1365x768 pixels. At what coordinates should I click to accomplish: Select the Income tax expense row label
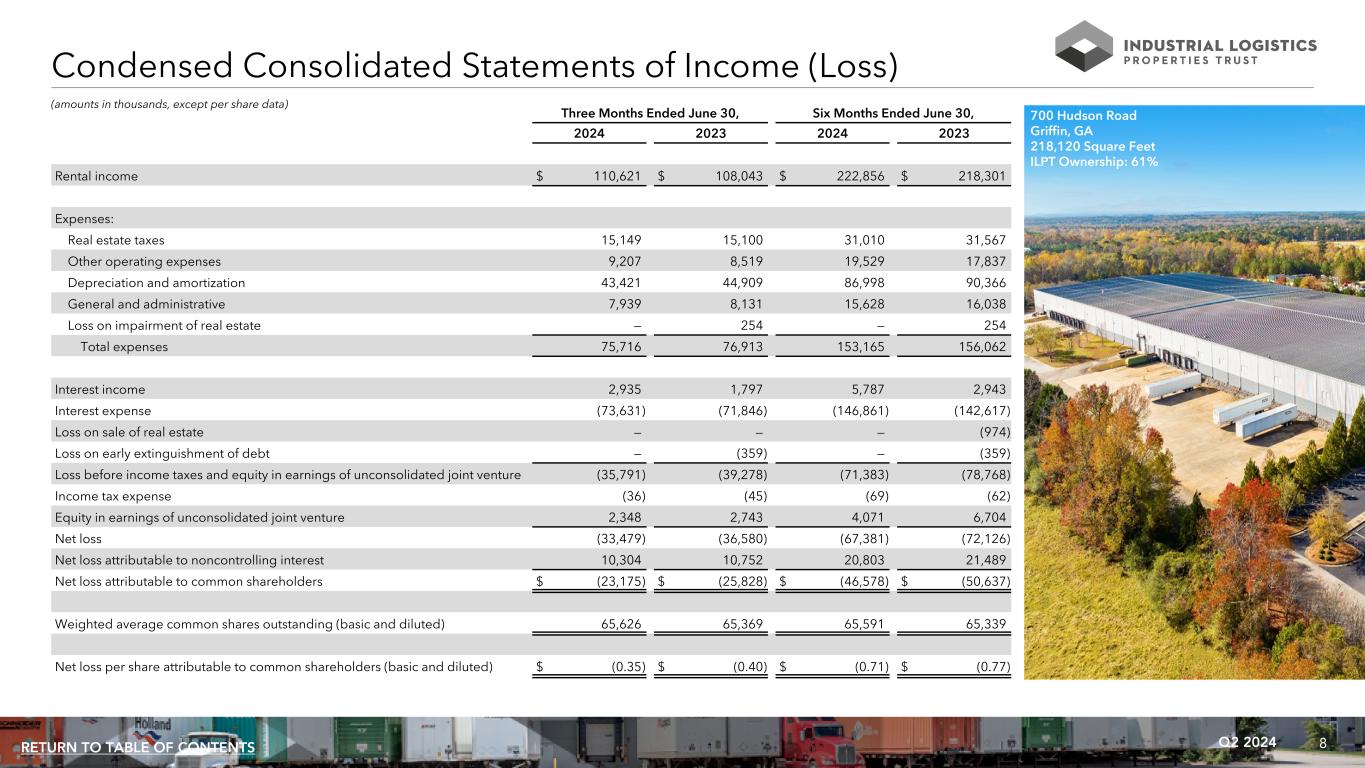point(113,496)
